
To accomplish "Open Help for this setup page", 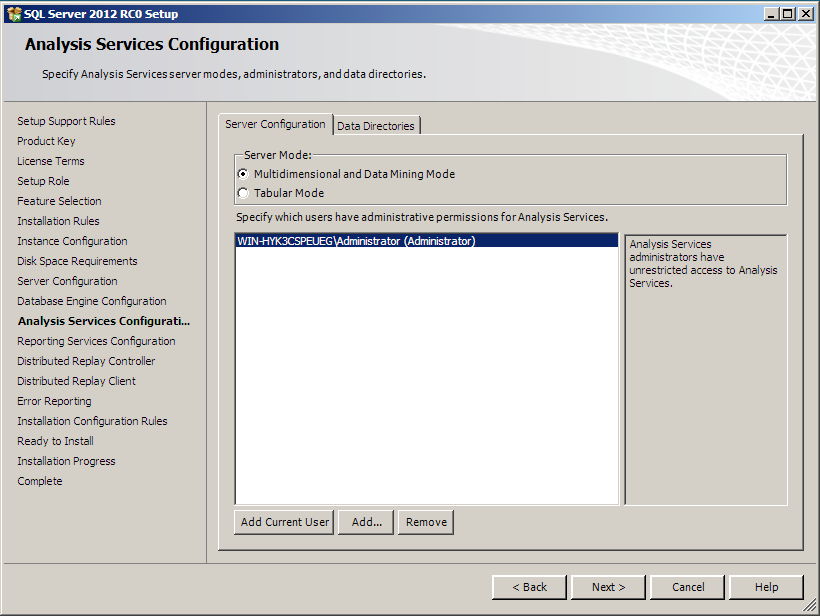I will coord(766,587).
